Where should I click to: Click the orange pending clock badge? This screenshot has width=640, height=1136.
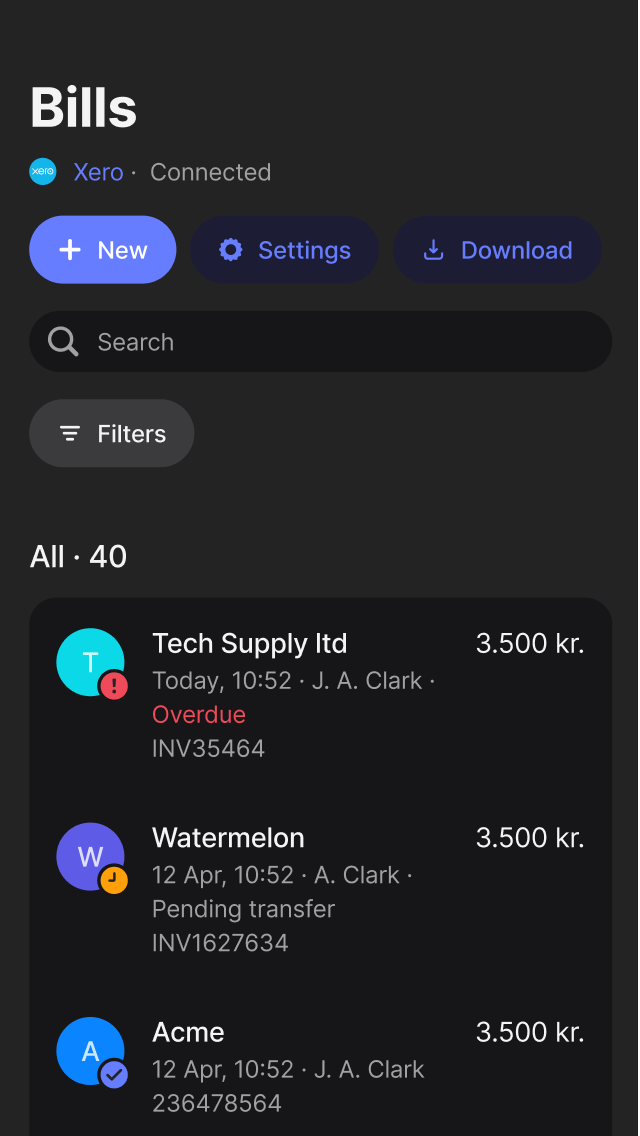(x=114, y=880)
